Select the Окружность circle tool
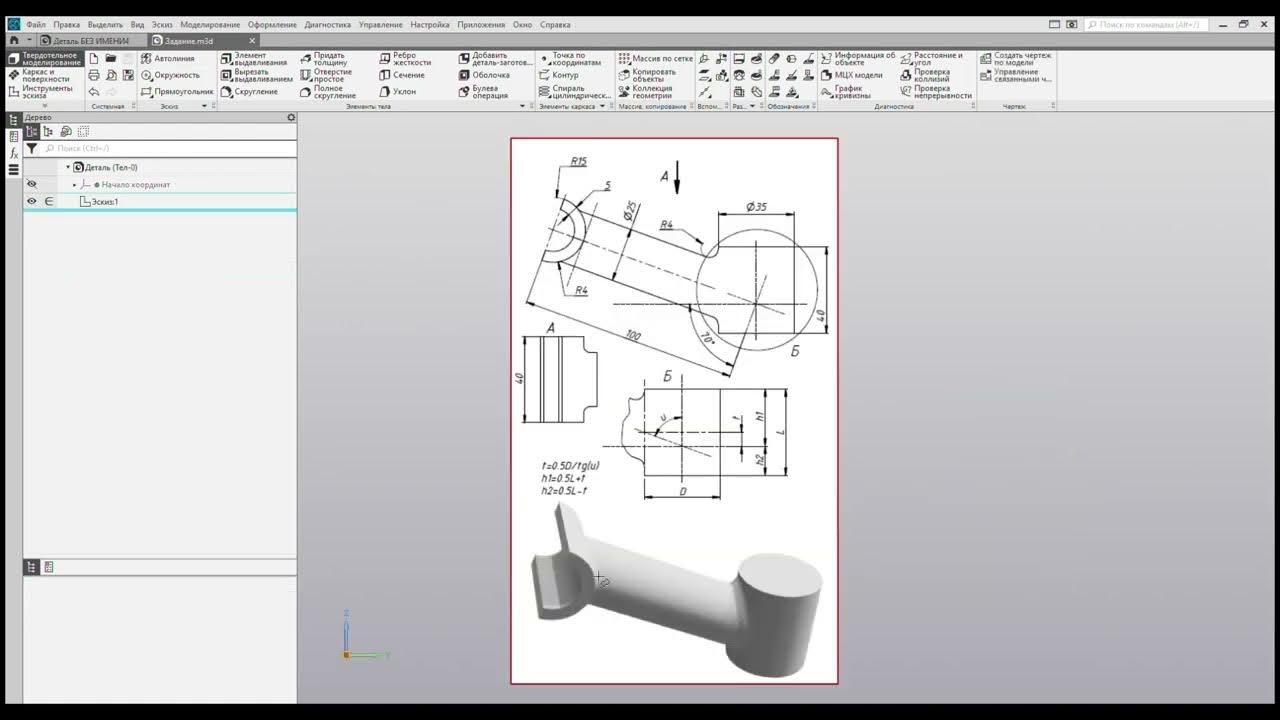 tap(170, 75)
